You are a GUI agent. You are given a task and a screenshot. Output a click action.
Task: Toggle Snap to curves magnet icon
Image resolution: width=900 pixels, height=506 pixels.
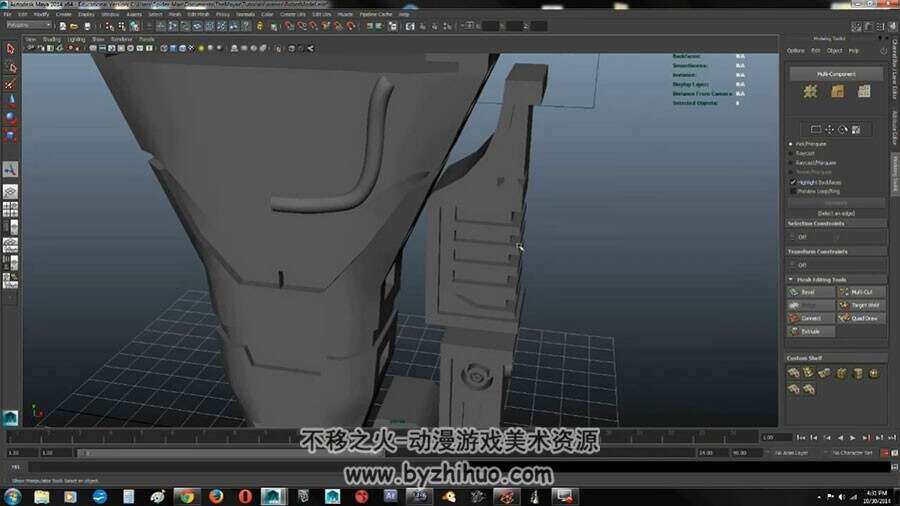point(302,26)
